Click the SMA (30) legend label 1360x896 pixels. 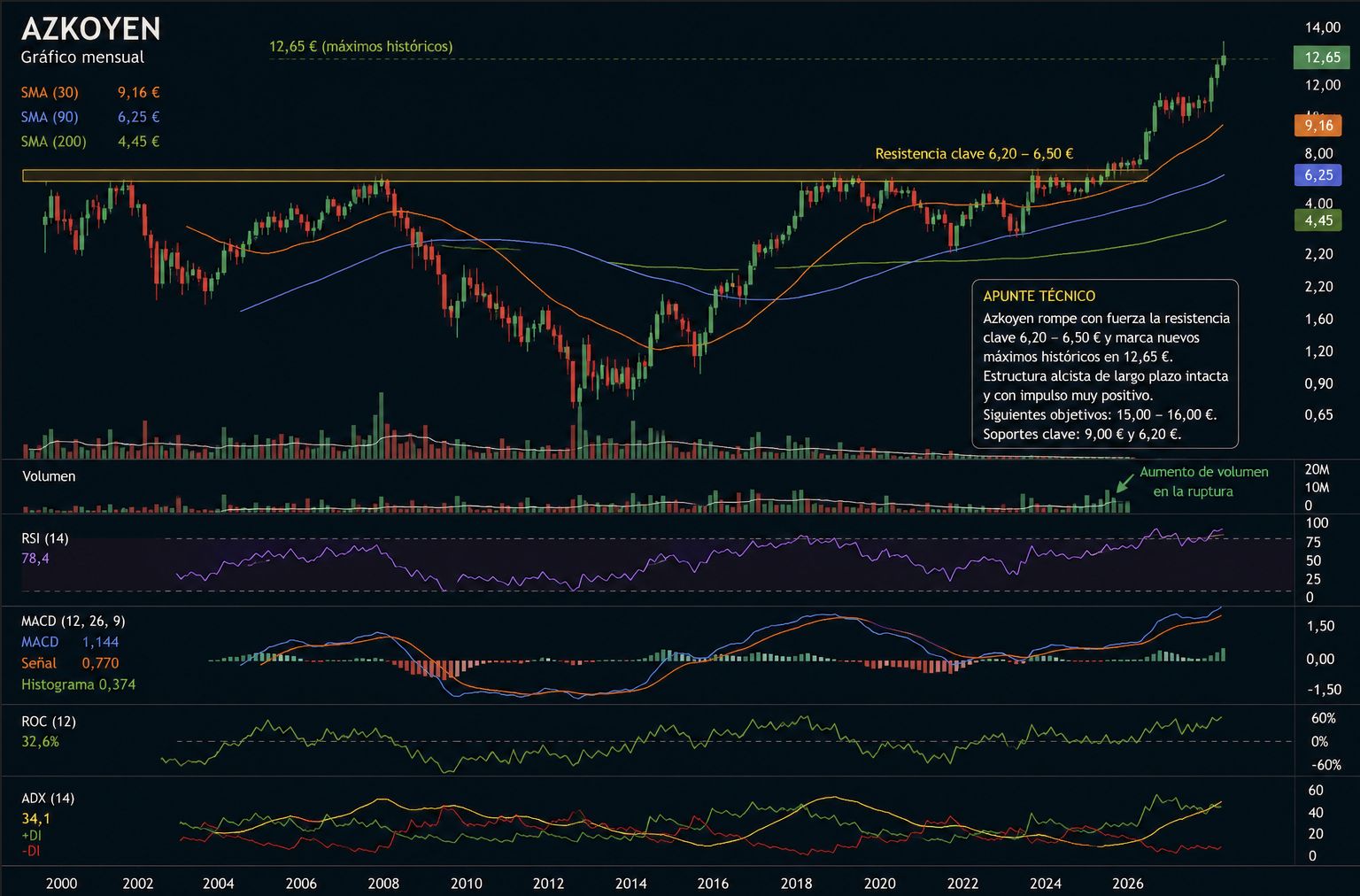(x=50, y=92)
